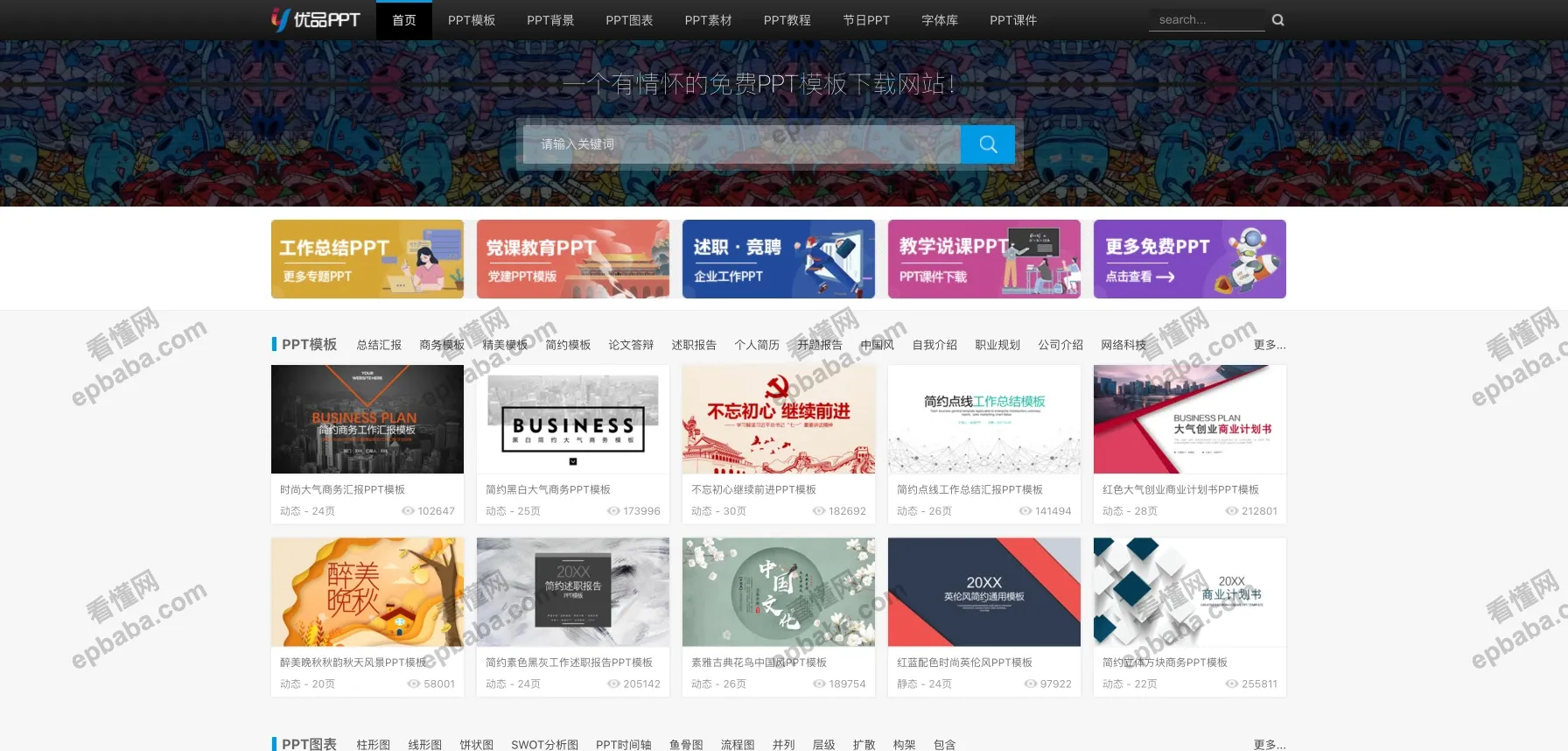Open the PPT模板 nav item
This screenshot has height=751, width=1568.
point(472,20)
